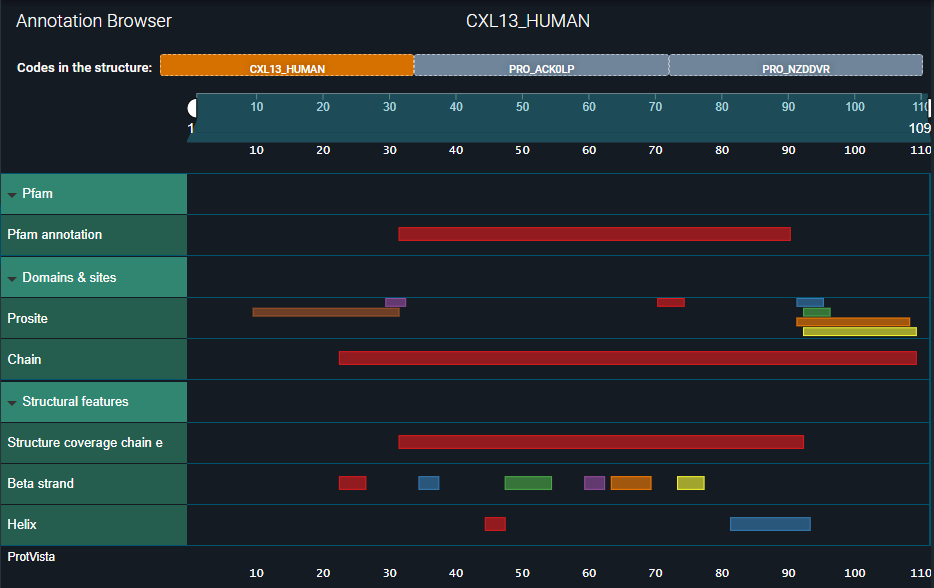Click the blue Helix feature
Viewport: 934px width, 588px height.
(769, 524)
